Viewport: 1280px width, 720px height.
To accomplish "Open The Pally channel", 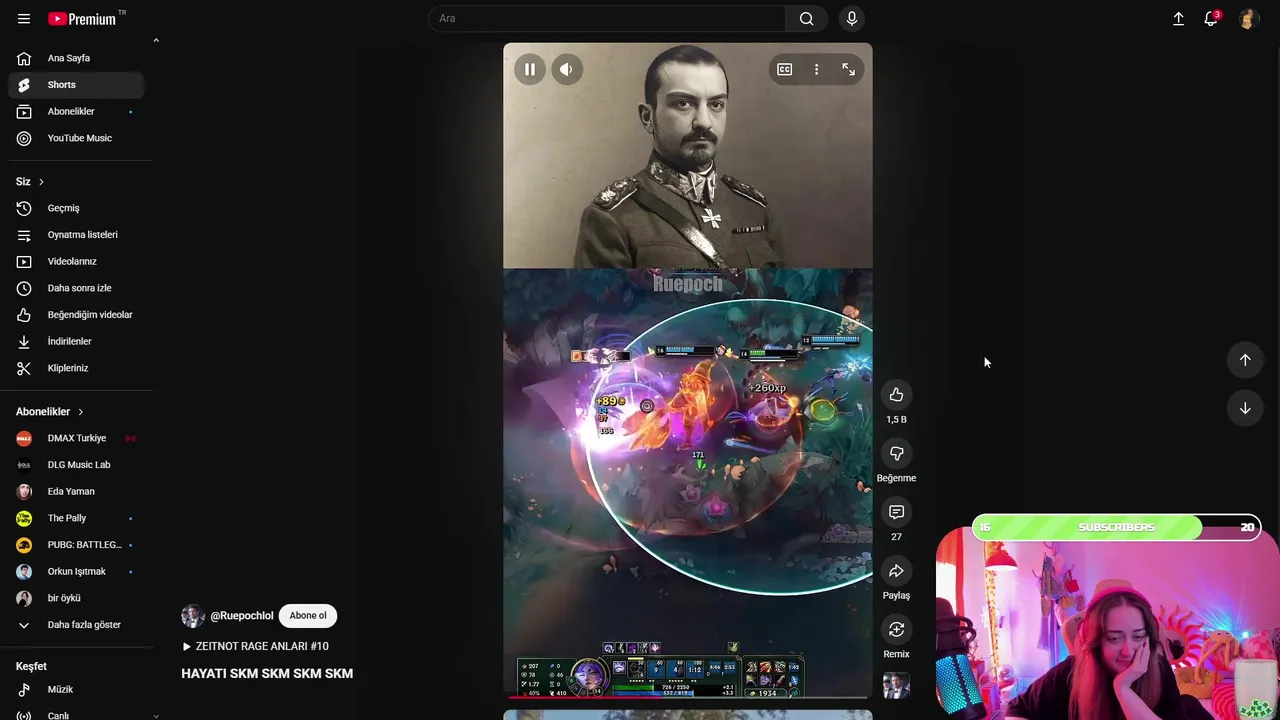I will pyautogui.click(x=76, y=518).
